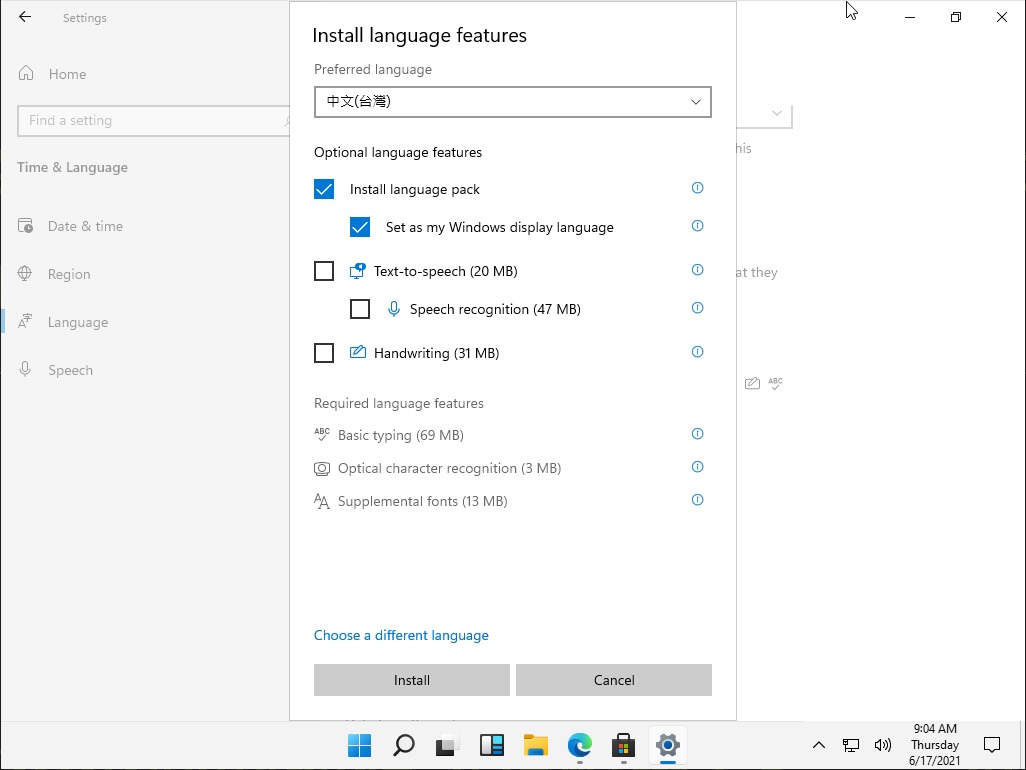Click info icon beside Handwriting option
The height and width of the screenshot is (770, 1026).
pos(698,352)
